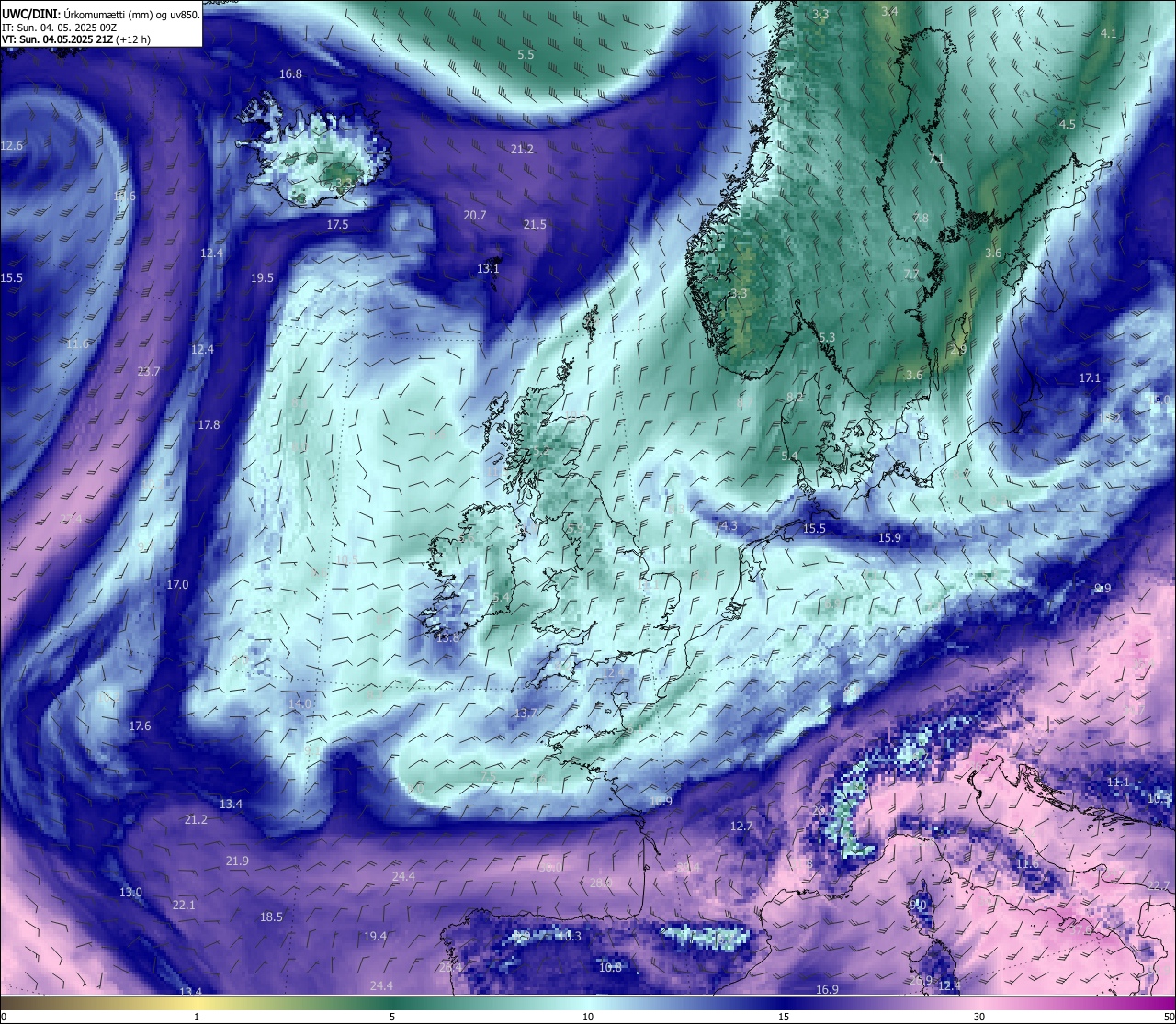1176x1024 pixels.
Task: Click the 22.1 value in the southwest
Action: [x=184, y=905]
